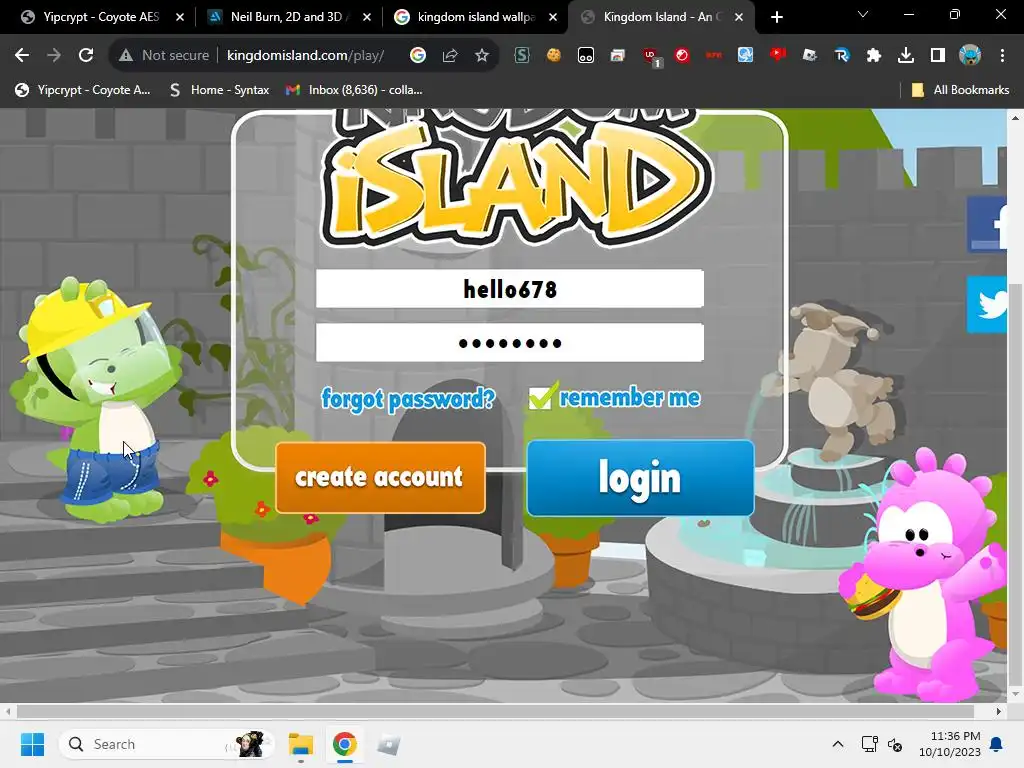Toggle the Chrome side panel
The image size is (1024, 768).
click(938, 56)
